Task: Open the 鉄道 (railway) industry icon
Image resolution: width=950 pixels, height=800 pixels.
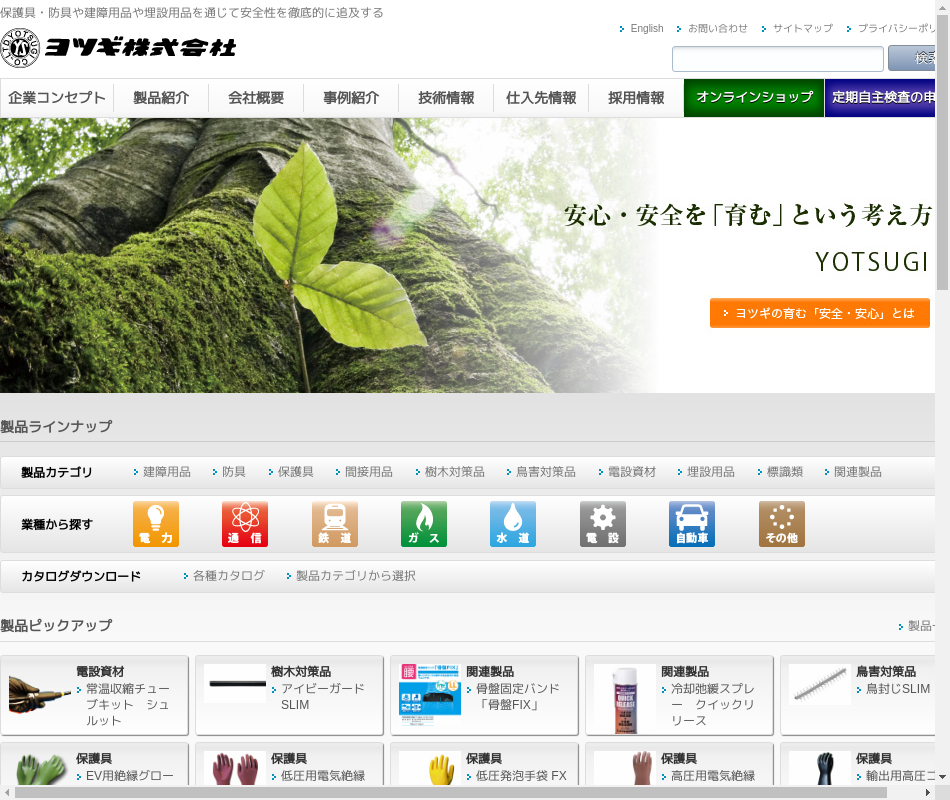Action: [334, 524]
